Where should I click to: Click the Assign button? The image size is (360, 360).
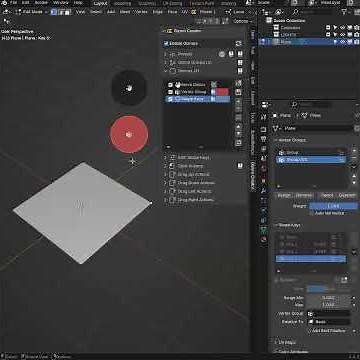point(284,196)
